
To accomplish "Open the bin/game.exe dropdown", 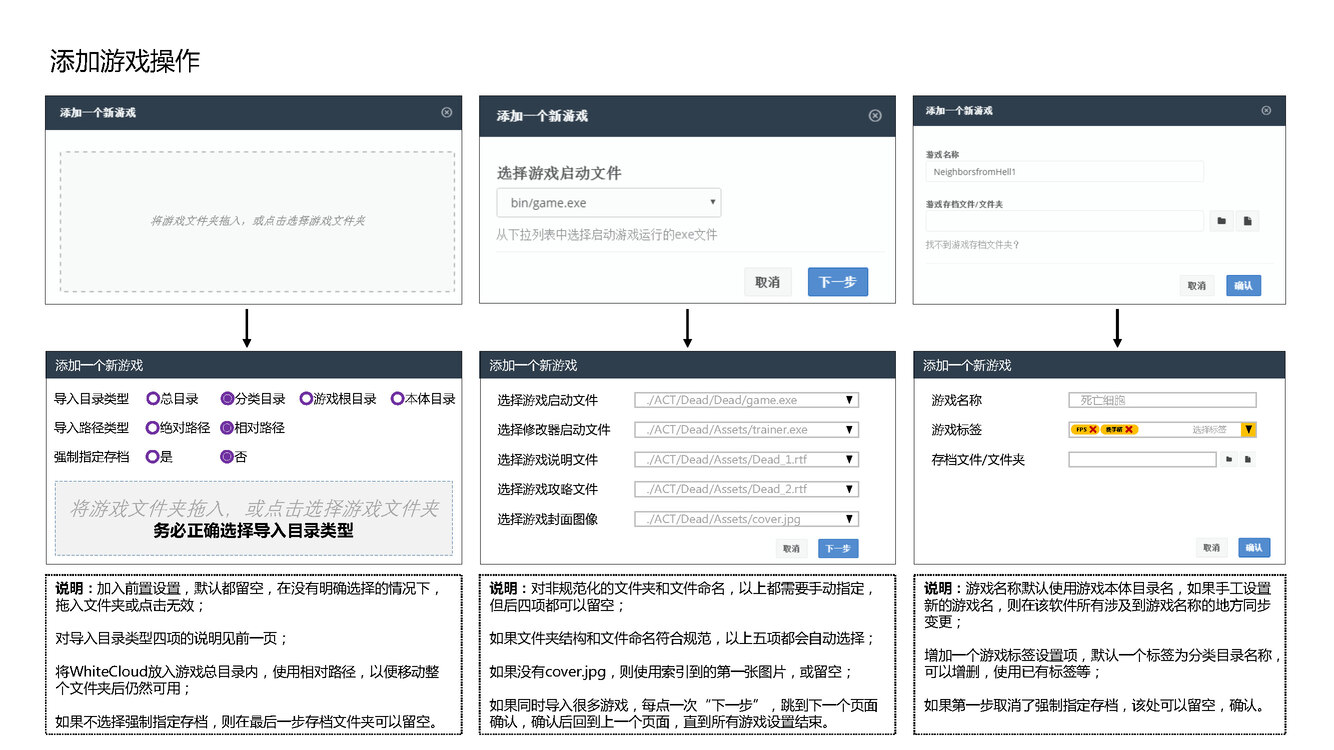I will pos(608,203).
